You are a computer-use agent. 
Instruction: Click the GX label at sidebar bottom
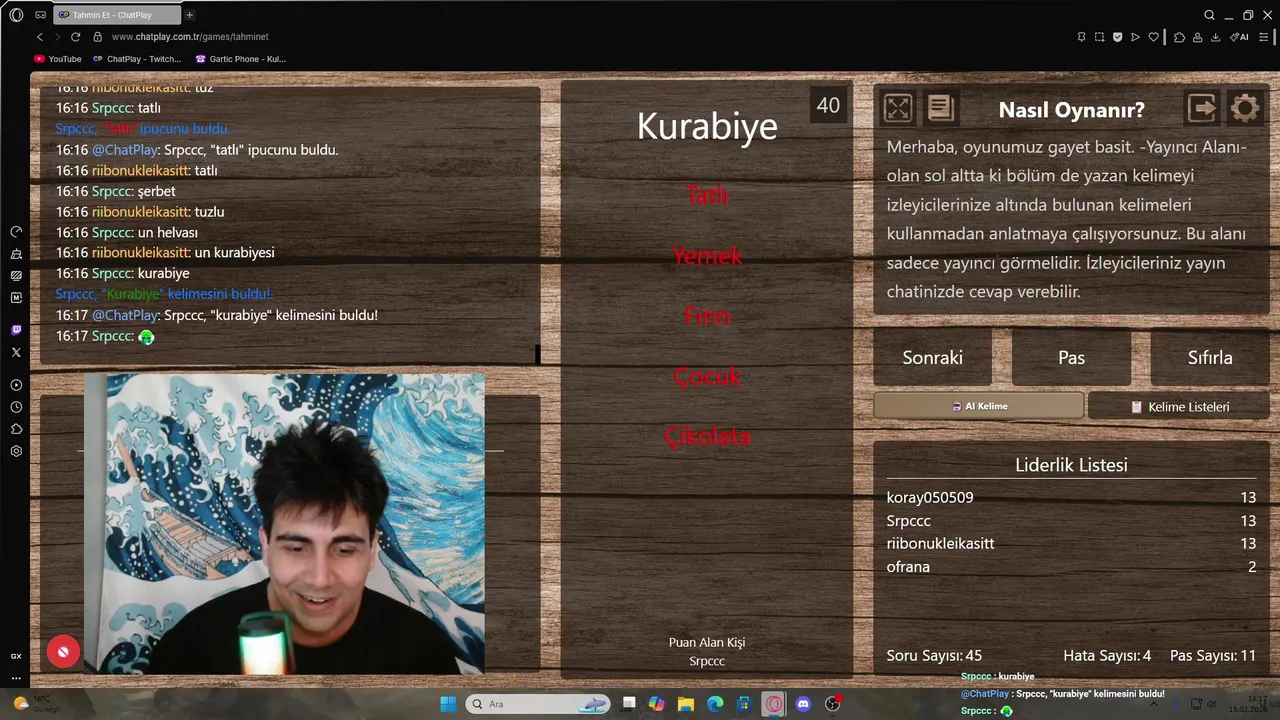tap(16, 656)
